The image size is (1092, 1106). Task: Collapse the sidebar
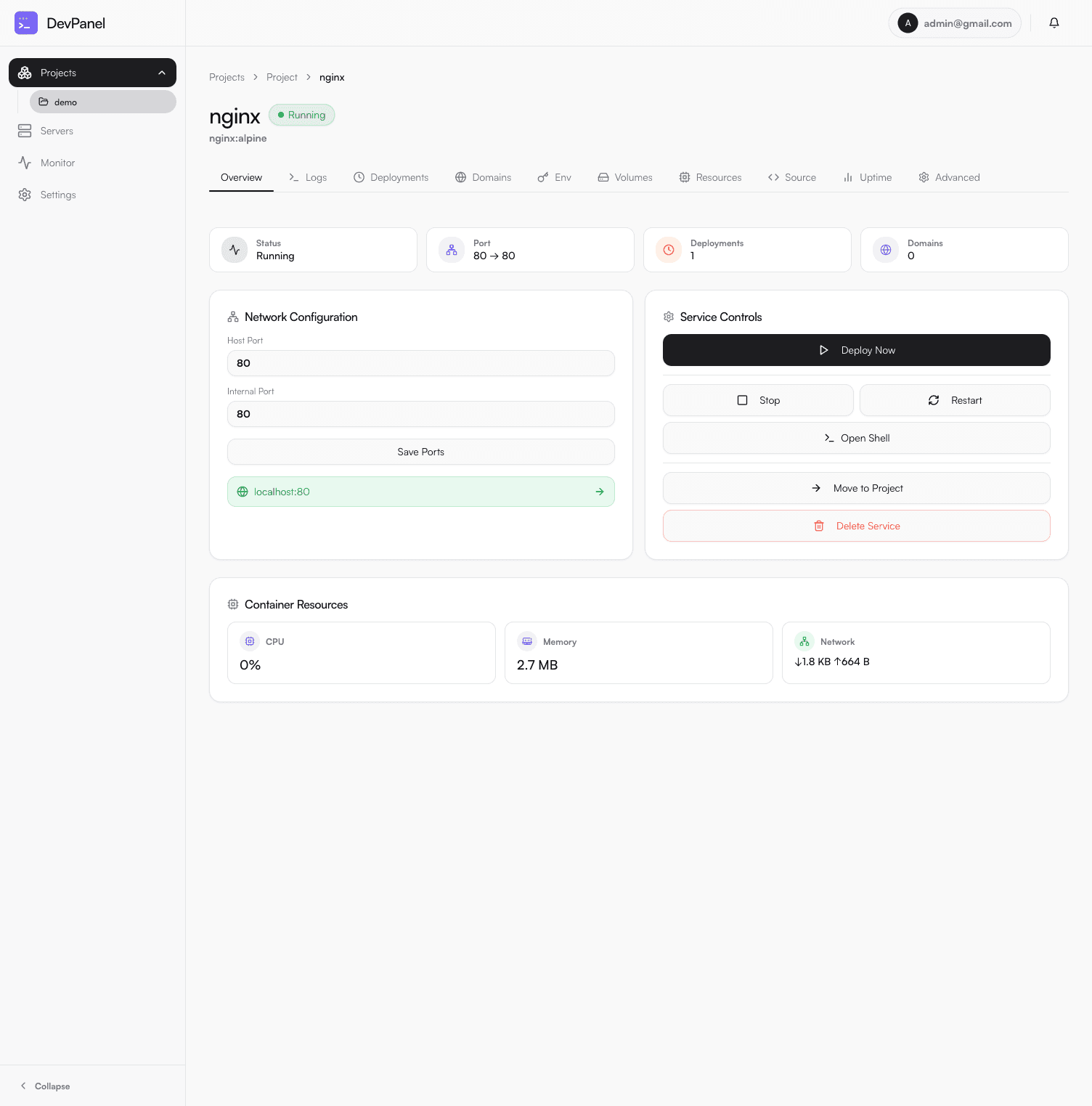click(x=46, y=1086)
